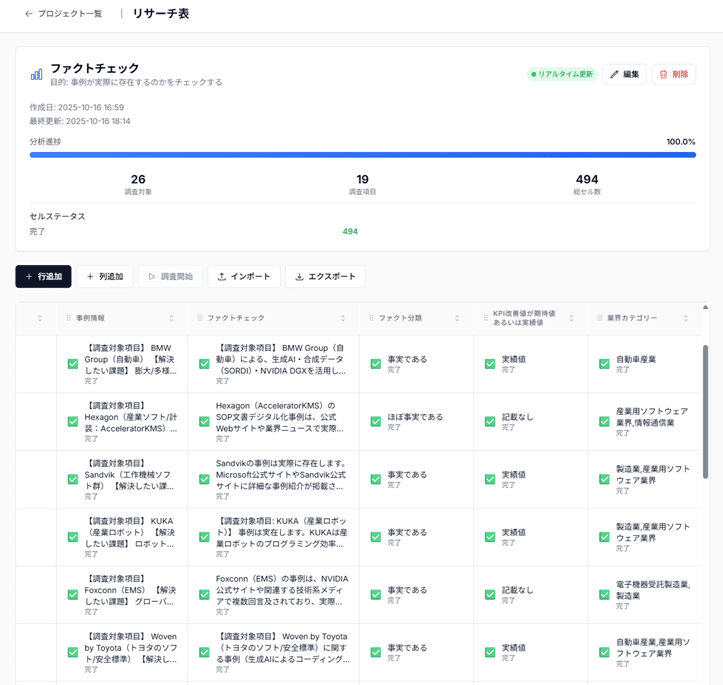Select 事実である in the Woven by Toyota row
Viewport: 723px width, 685px height.
tap(407, 648)
